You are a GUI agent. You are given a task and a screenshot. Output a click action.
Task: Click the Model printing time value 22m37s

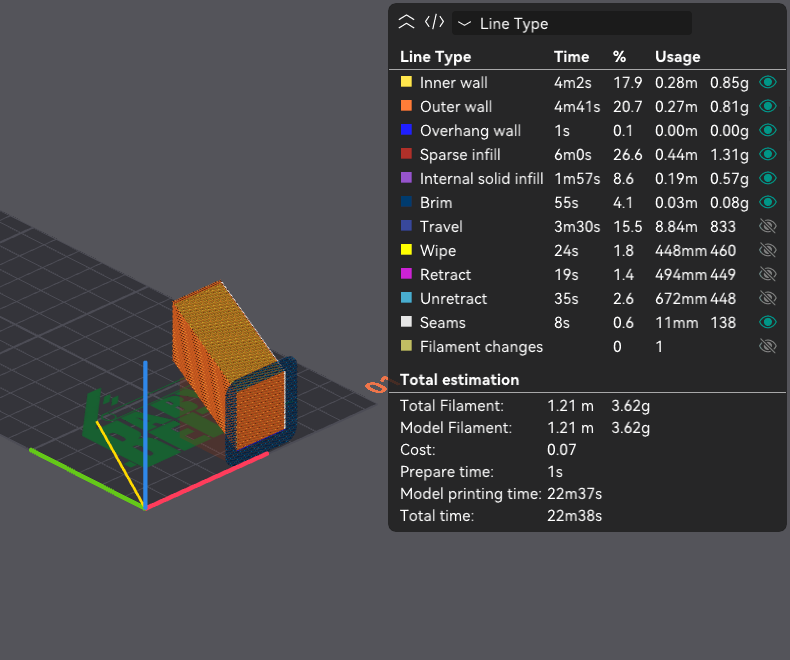tap(574, 494)
